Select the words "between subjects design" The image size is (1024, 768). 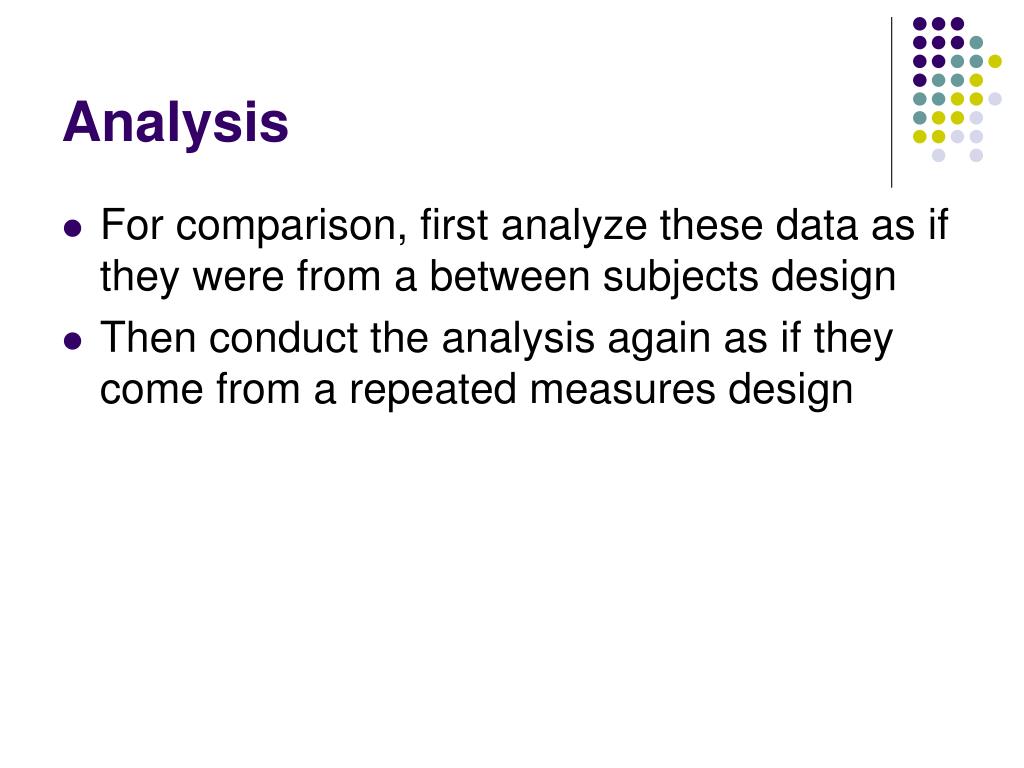coord(662,277)
